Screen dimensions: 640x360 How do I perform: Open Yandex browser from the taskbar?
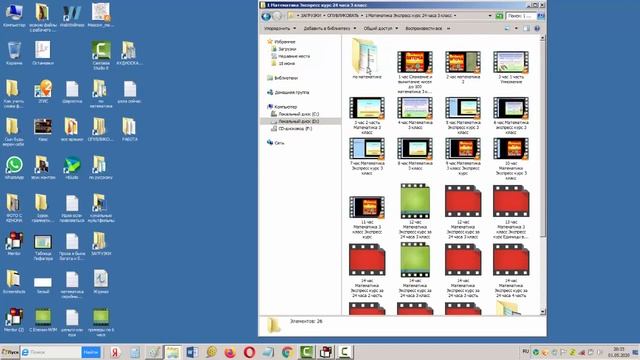point(116,352)
